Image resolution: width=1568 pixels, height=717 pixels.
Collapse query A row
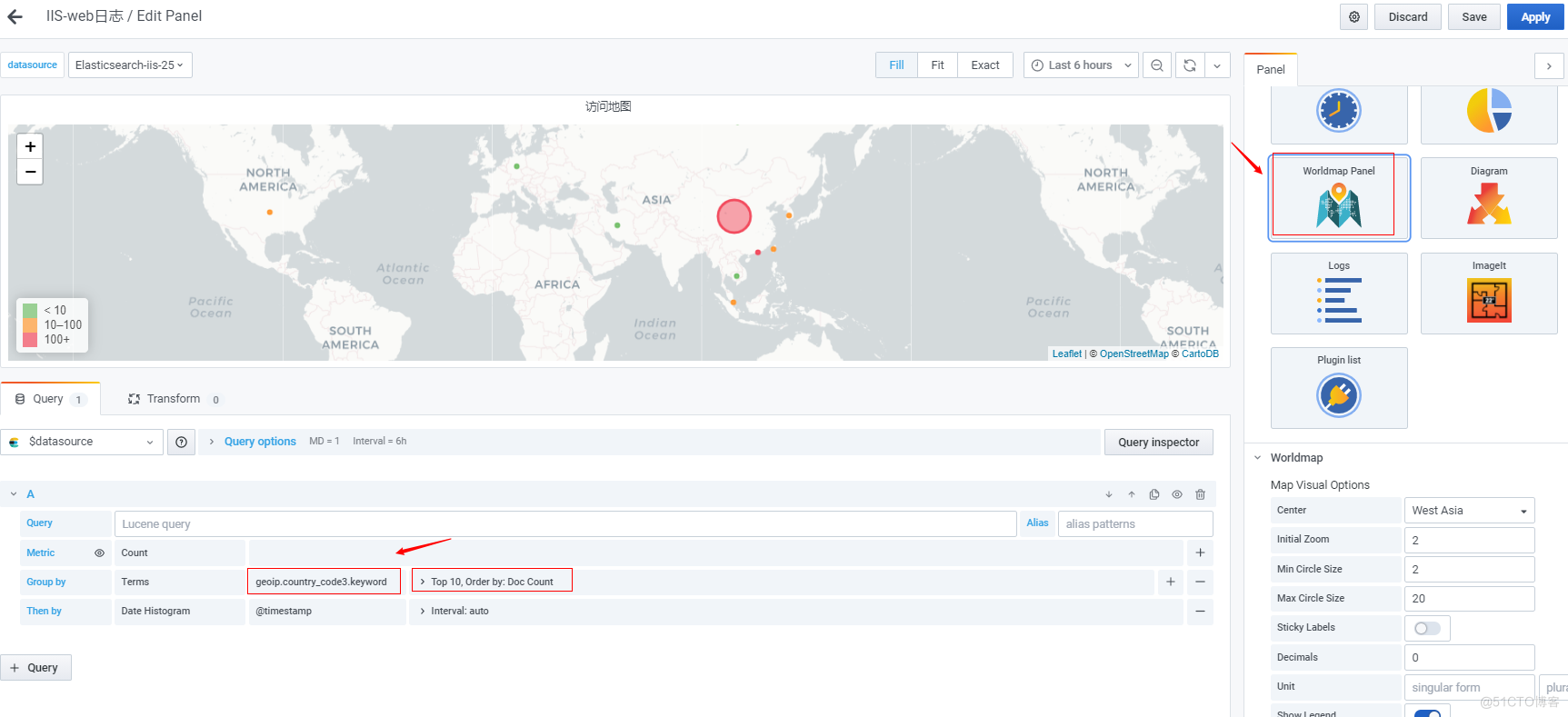click(14, 494)
